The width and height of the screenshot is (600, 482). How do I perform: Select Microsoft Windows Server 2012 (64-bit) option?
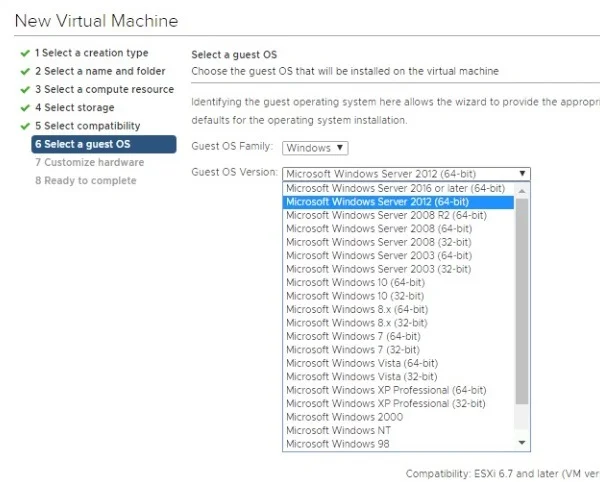tap(398, 202)
